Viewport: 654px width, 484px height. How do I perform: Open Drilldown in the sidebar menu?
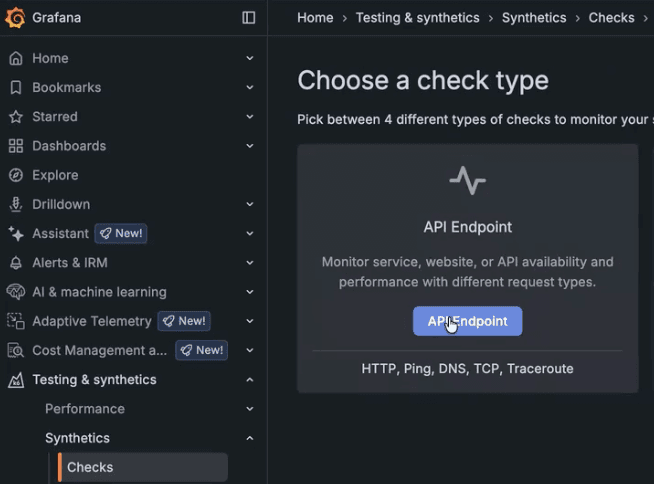pyautogui.click(x=61, y=204)
